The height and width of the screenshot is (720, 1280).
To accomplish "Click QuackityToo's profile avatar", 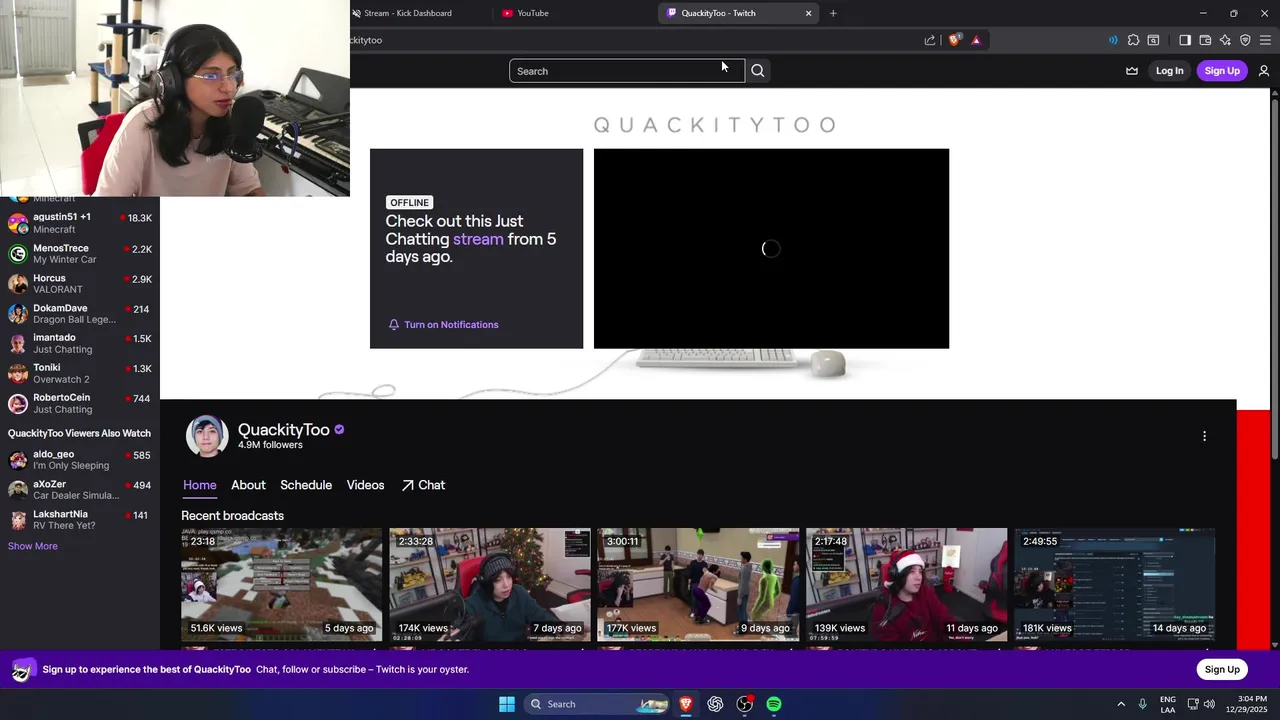I will click(x=207, y=436).
